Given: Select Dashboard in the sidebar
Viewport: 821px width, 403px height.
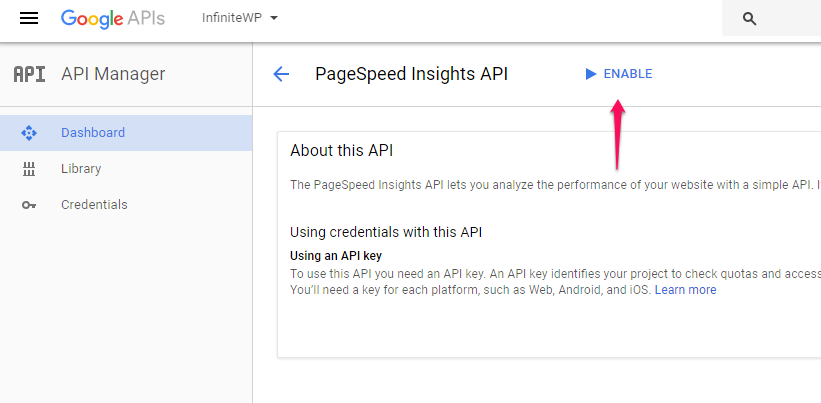Looking at the screenshot, I should 126,133.
